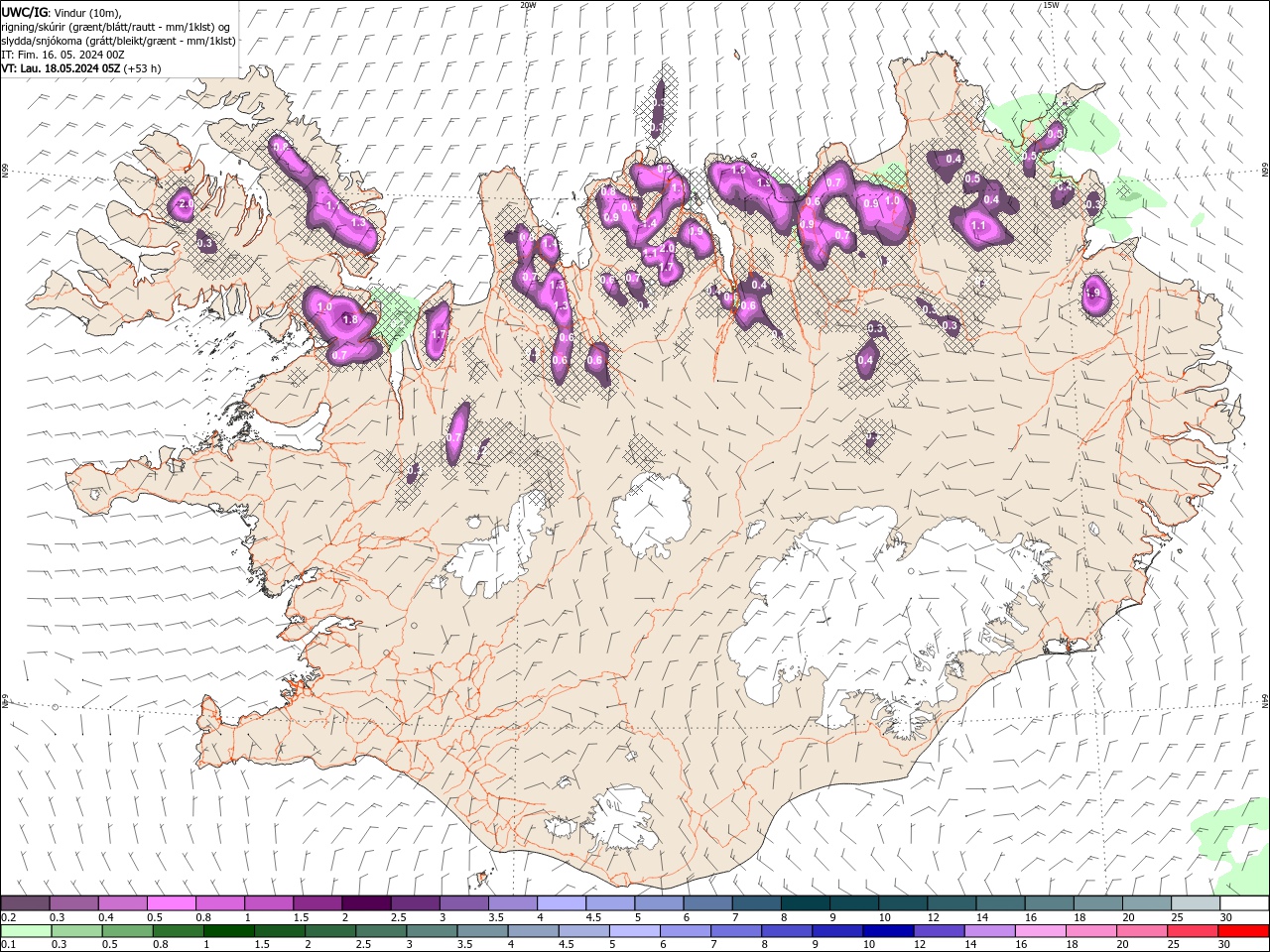Click the '2.0' precipitation value in Westfjords
1270x952 pixels.
point(184,204)
